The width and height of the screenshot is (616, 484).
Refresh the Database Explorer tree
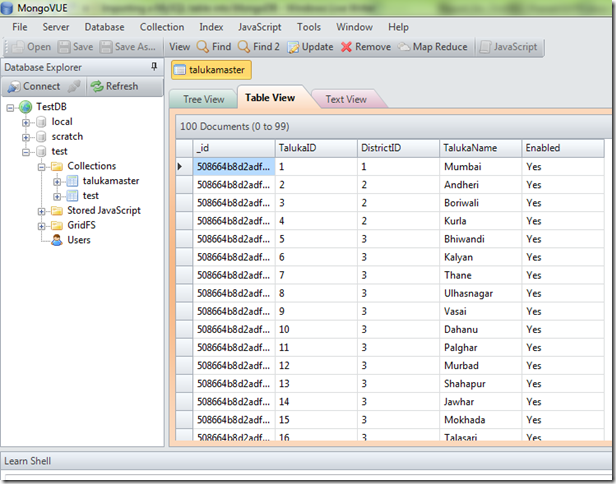114,86
